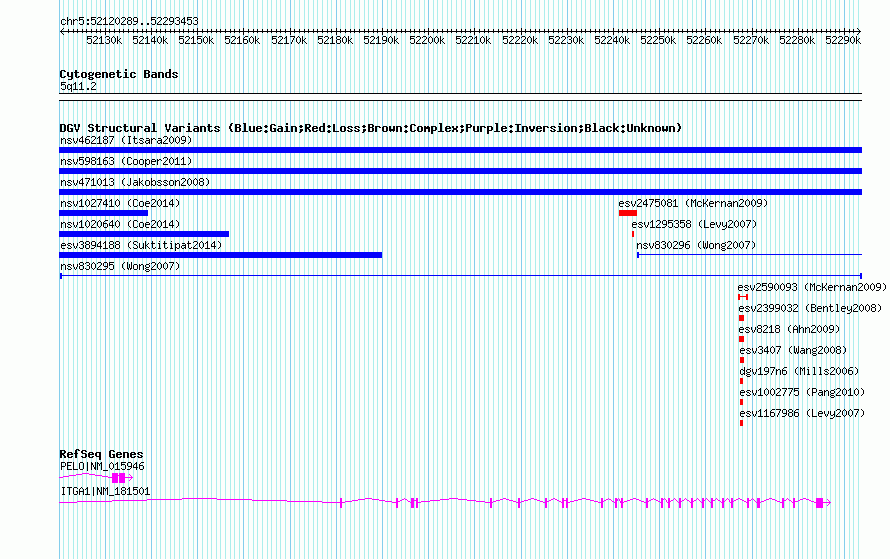Screen dimensions: 890x559
Task: Open variant nsv830295 (Wong2007) label
Action: click(120, 266)
